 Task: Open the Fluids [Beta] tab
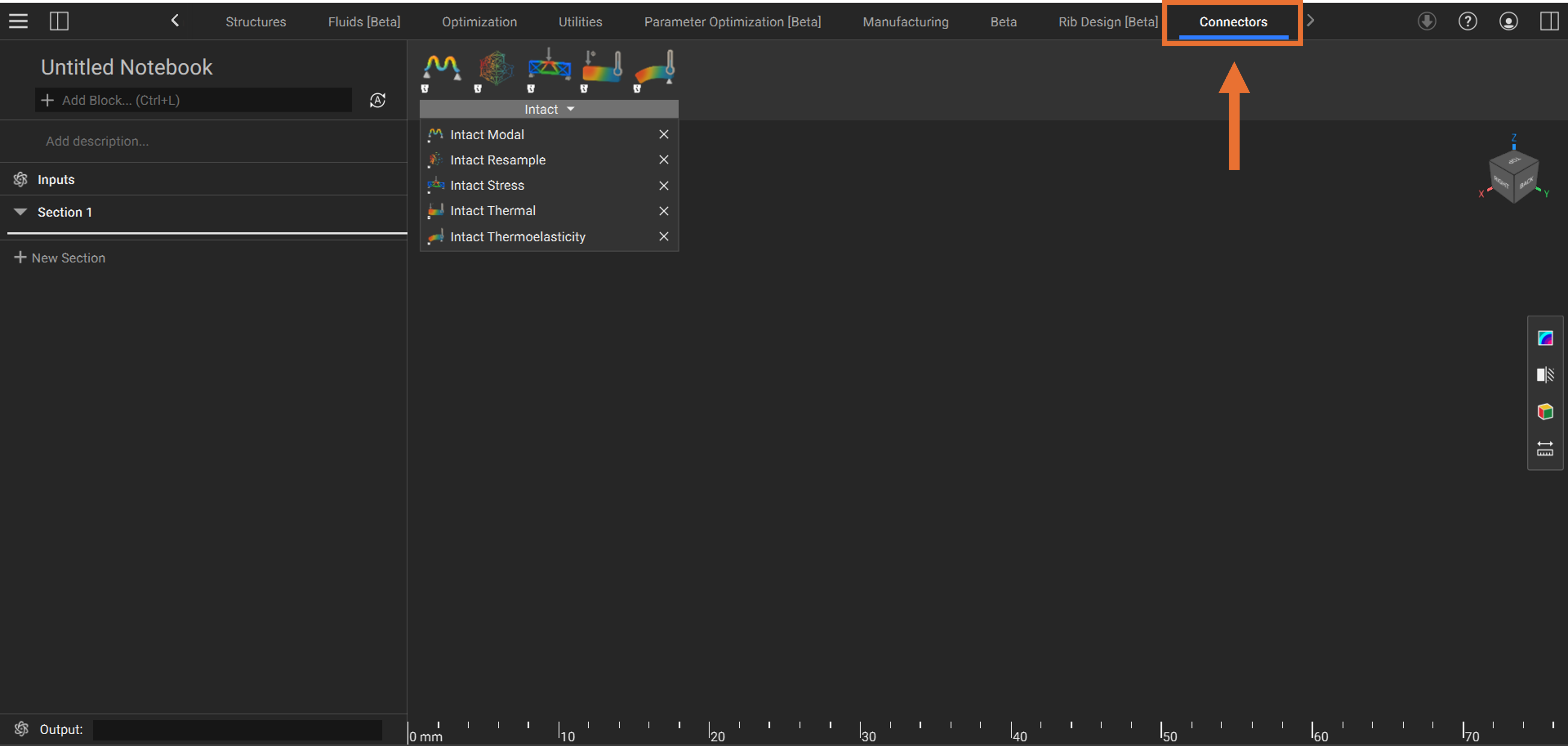364,22
